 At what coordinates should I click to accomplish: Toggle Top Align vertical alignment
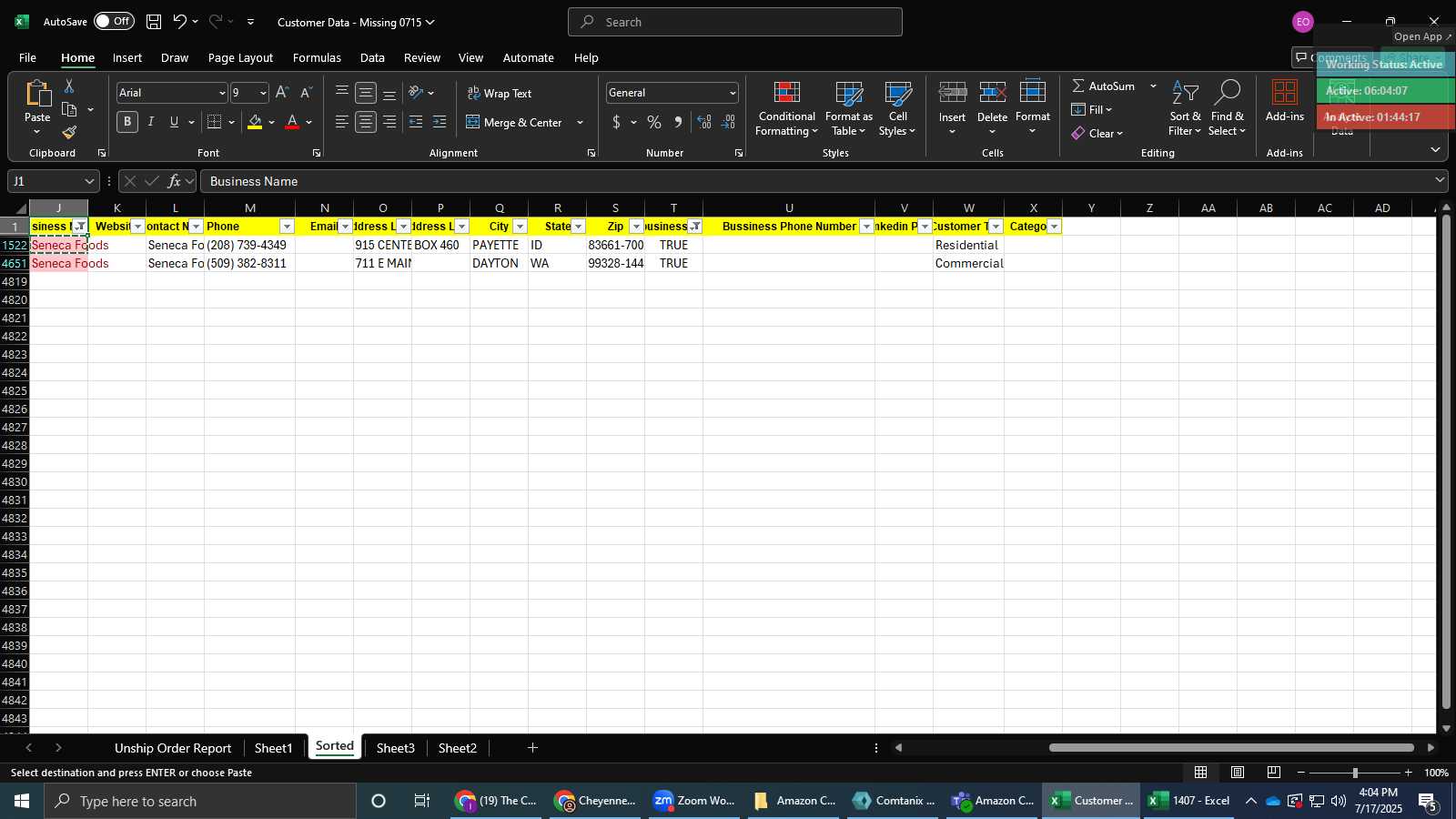point(341,93)
